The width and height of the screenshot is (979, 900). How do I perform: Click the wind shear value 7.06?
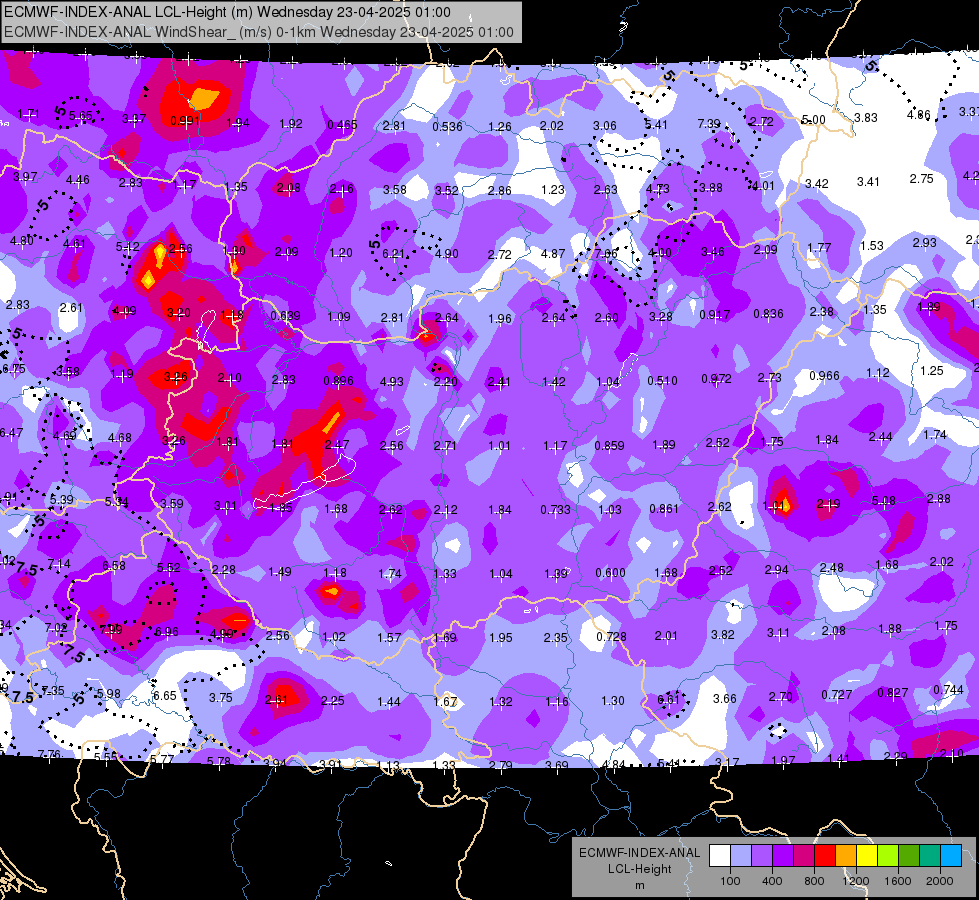point(606,254)
